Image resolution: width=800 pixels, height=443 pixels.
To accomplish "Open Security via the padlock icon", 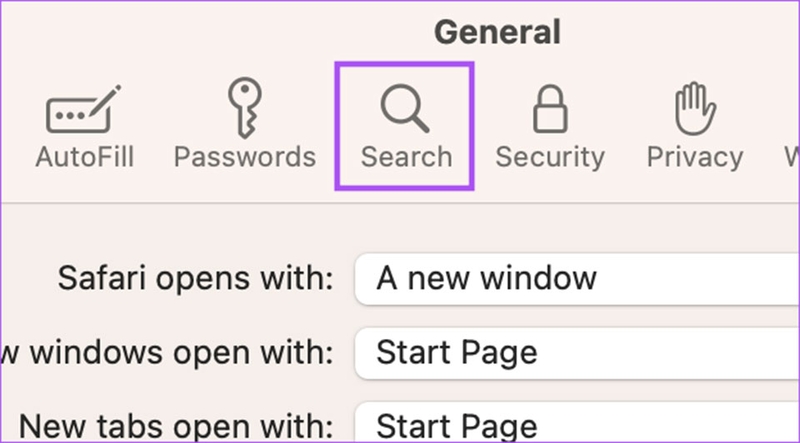I will (x=550, y=109).
